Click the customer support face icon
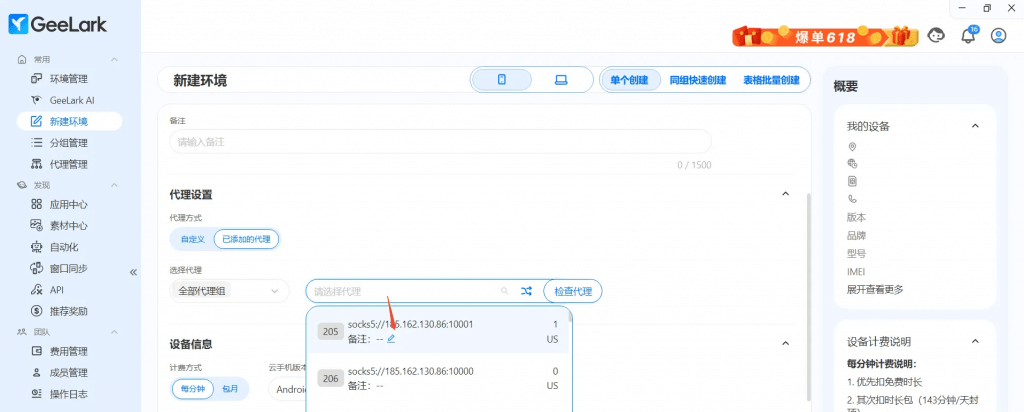The width and height of the screenshot is (1024, 412). point(937,36)
